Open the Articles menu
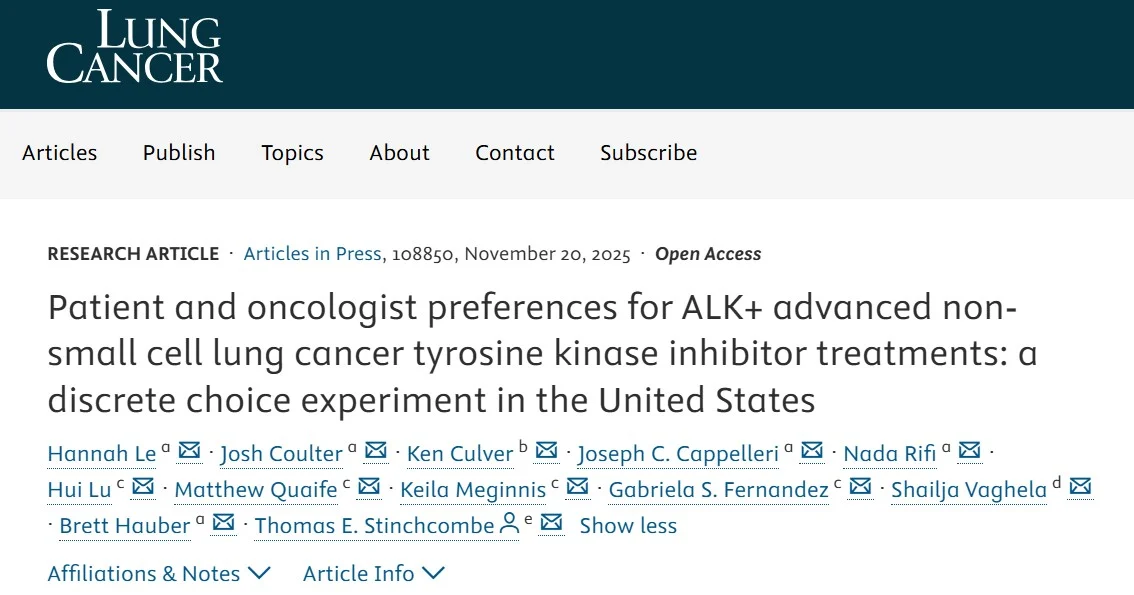 pyautogui.click(x=59, y=153)
